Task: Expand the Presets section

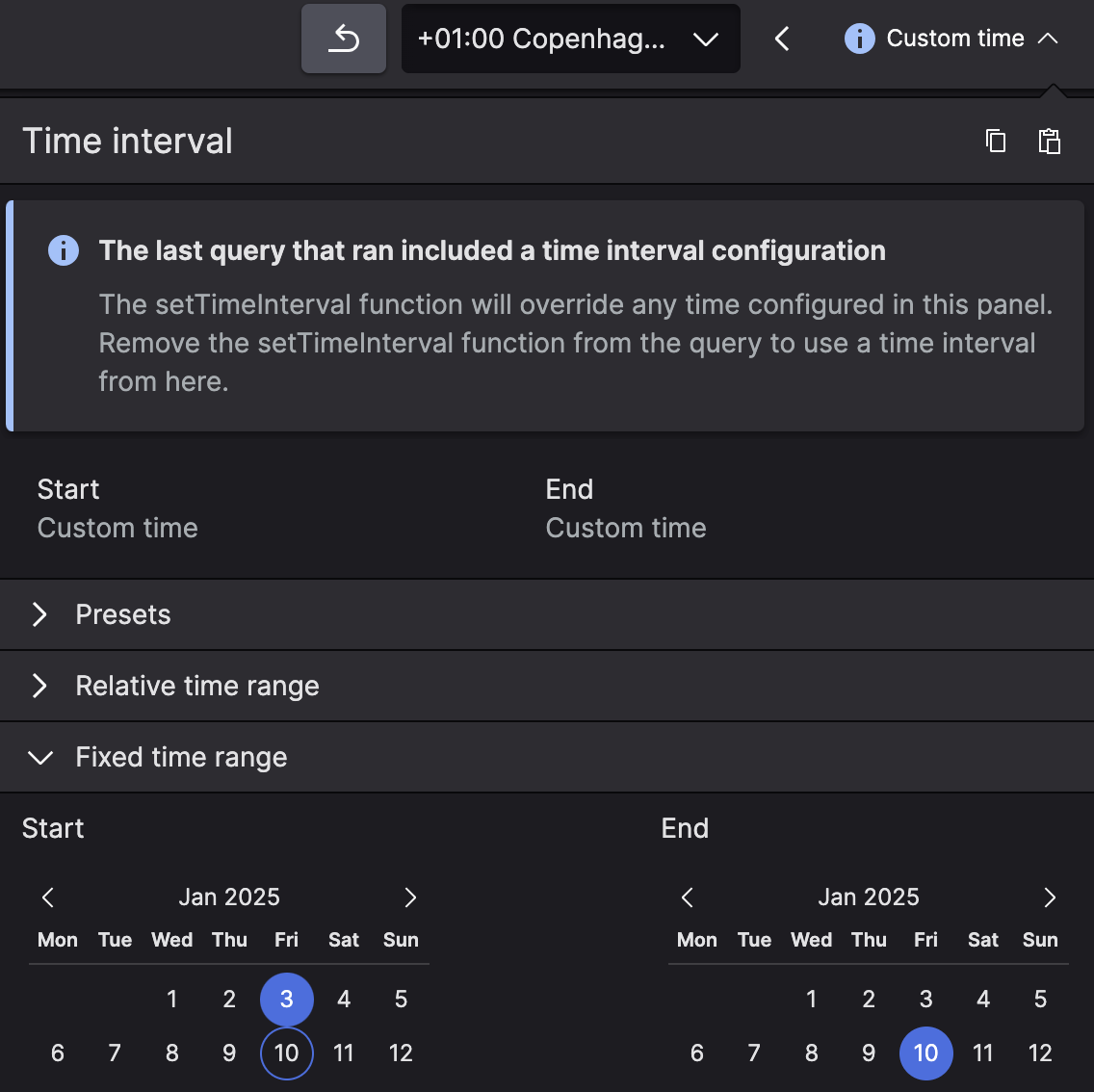Action: (x=123, y=614)
